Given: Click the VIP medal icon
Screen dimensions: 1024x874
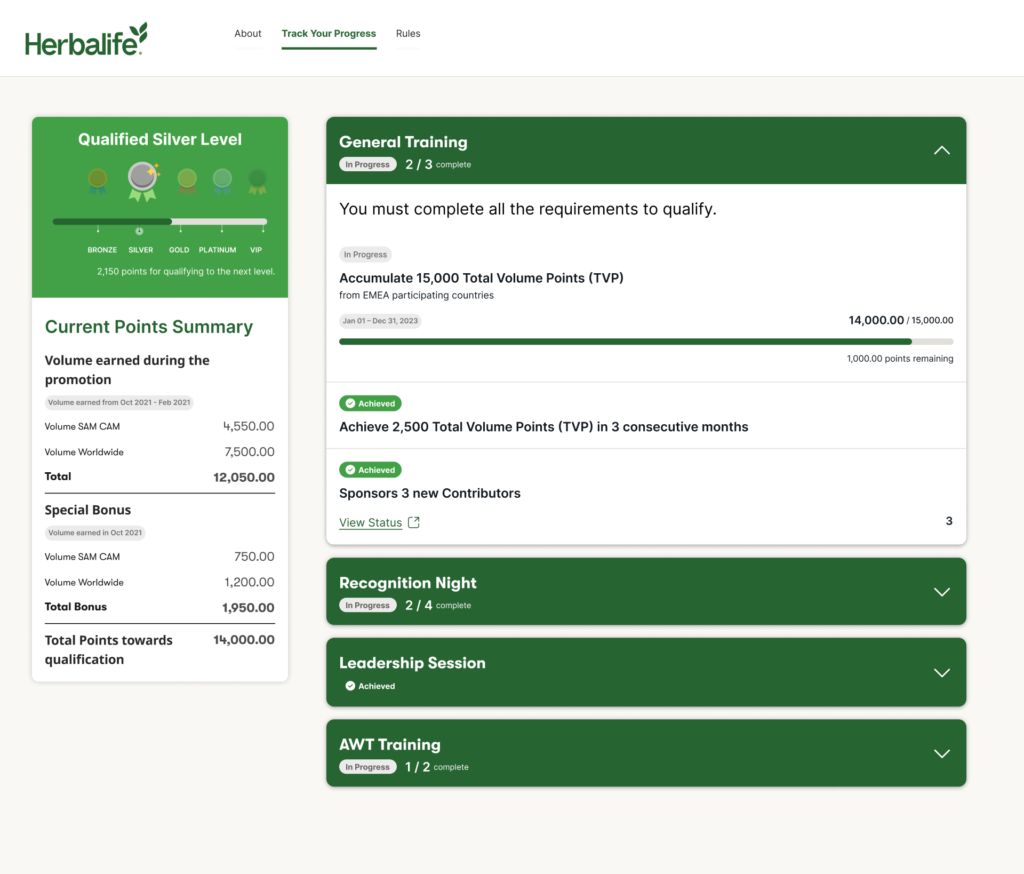Looking at the screenshot, I should (257, 181).
